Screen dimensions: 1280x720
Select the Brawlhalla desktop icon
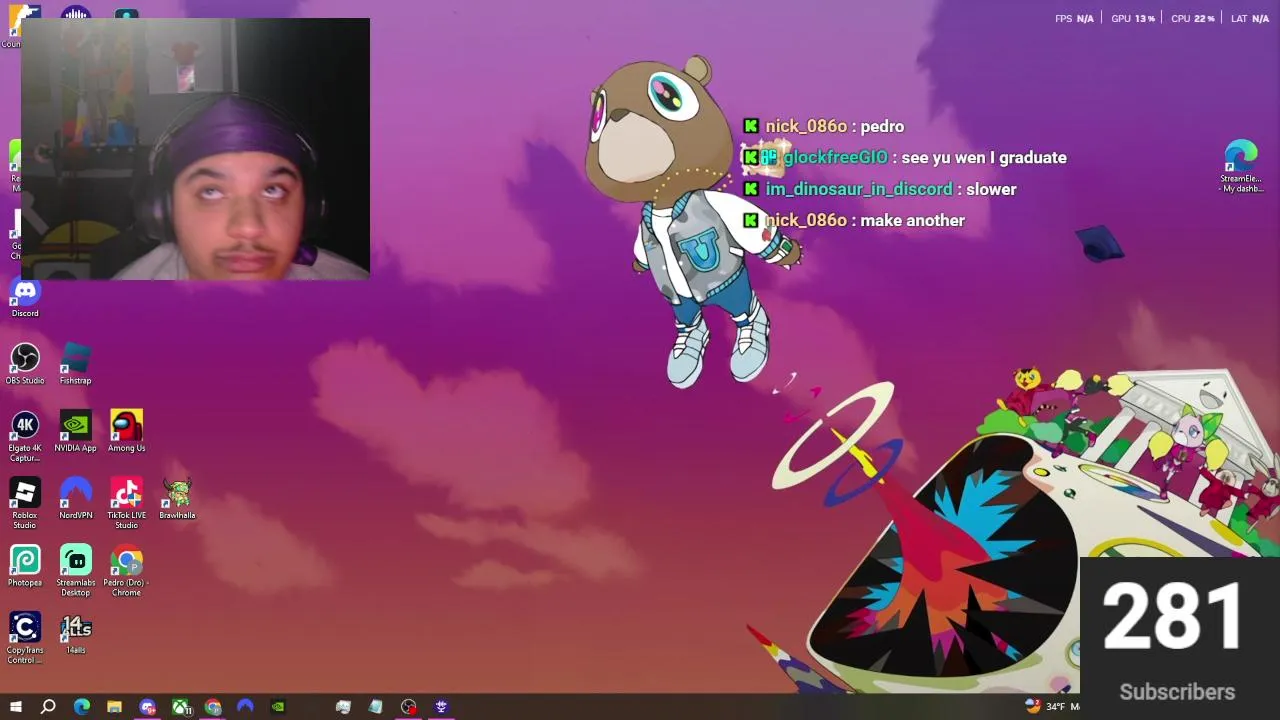(177, 499)
